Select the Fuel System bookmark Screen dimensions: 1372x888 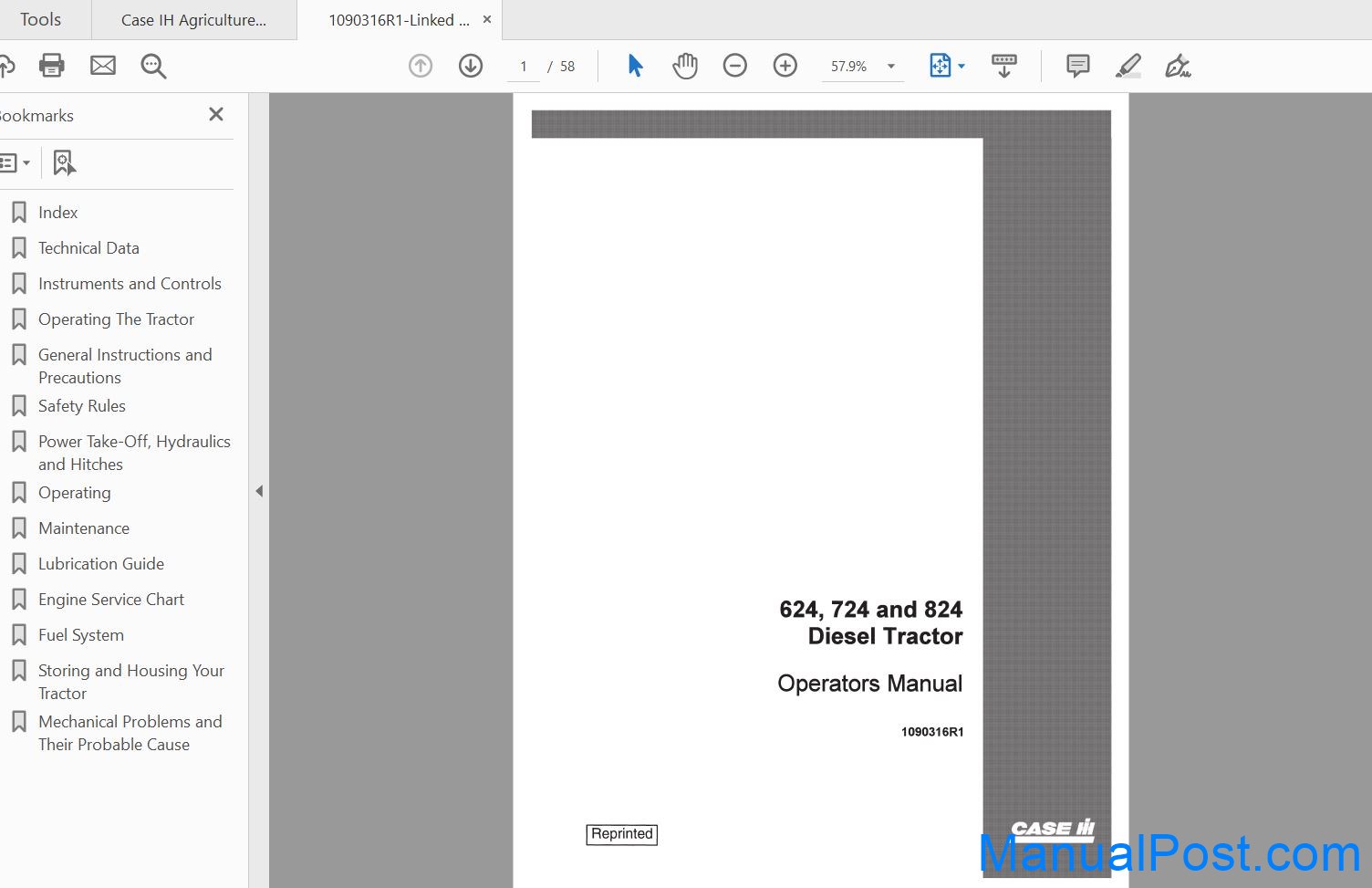[x=81, y=635]
